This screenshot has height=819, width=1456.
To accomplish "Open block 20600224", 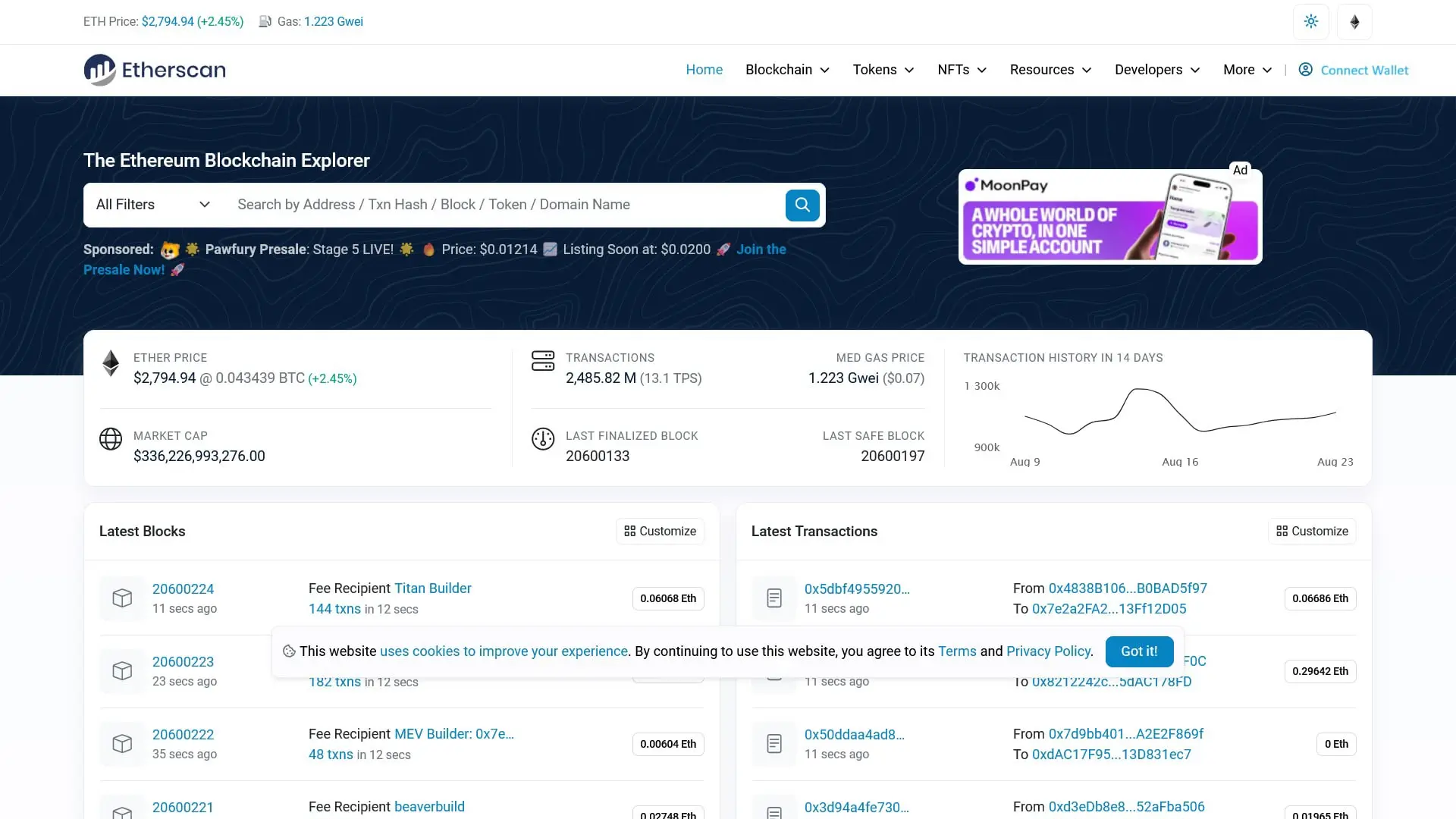I will point(183,589).
